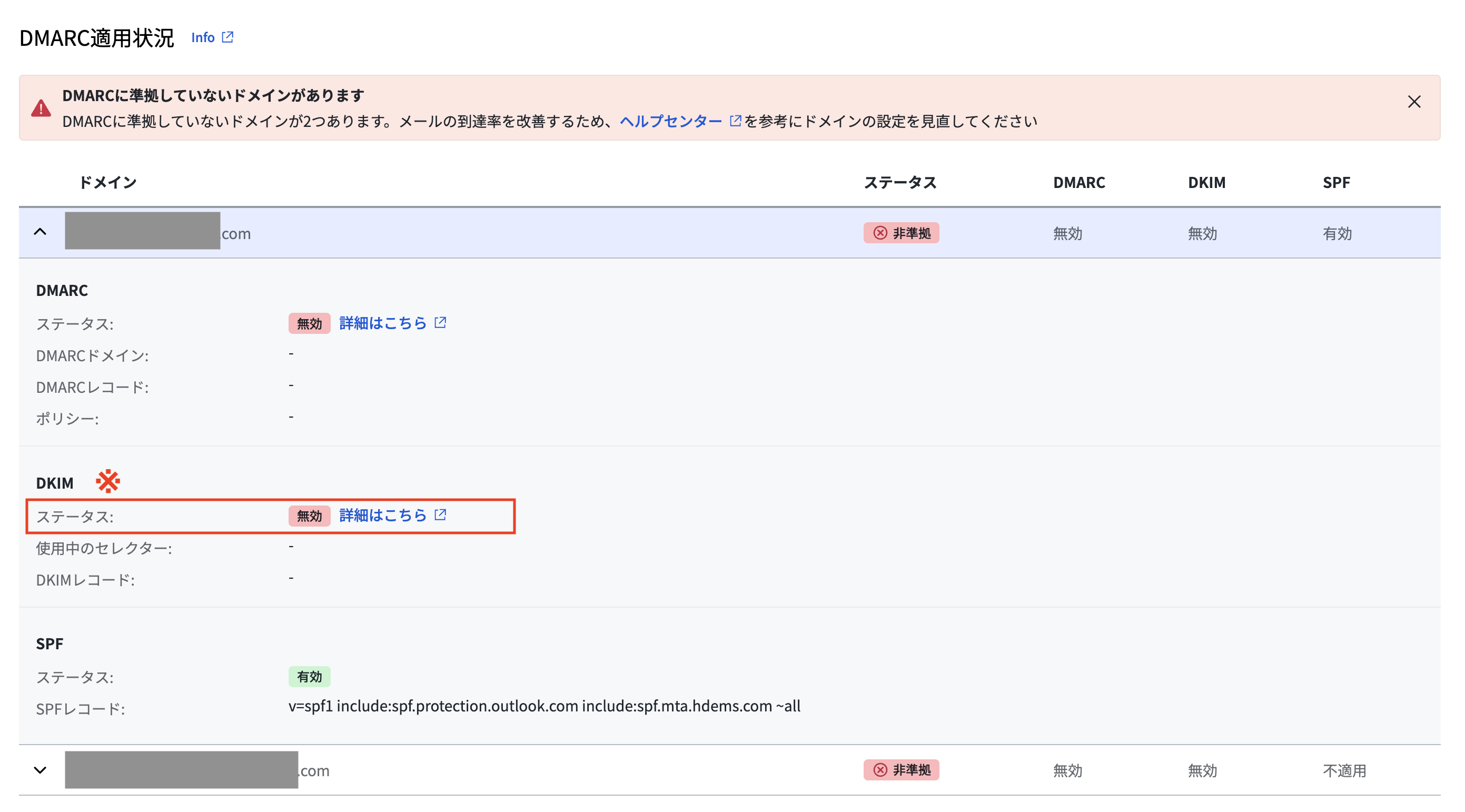Click the ポリシー: label

(67, 419)
